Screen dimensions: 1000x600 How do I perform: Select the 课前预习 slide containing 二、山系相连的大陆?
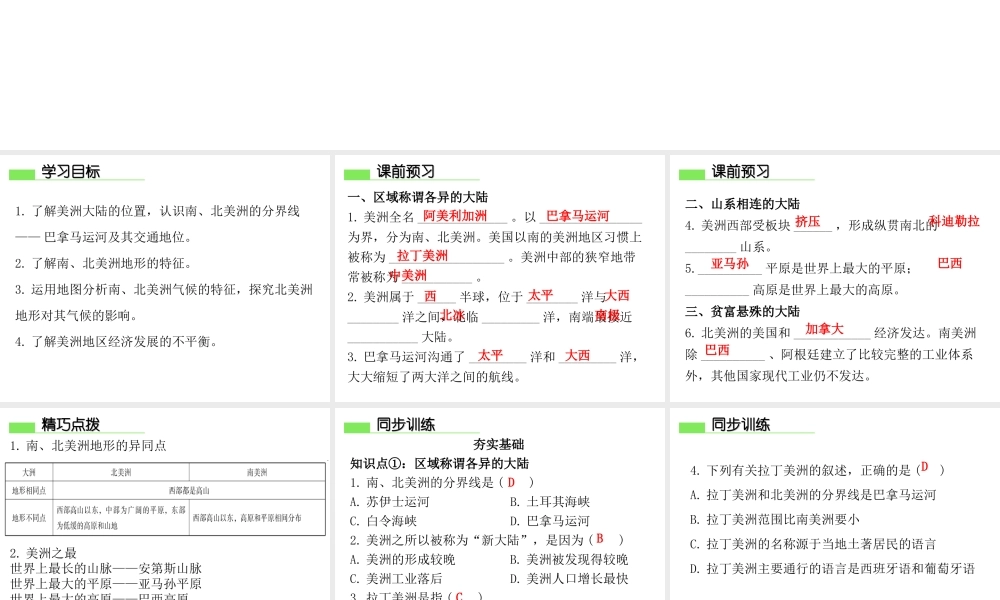[835, 278]
